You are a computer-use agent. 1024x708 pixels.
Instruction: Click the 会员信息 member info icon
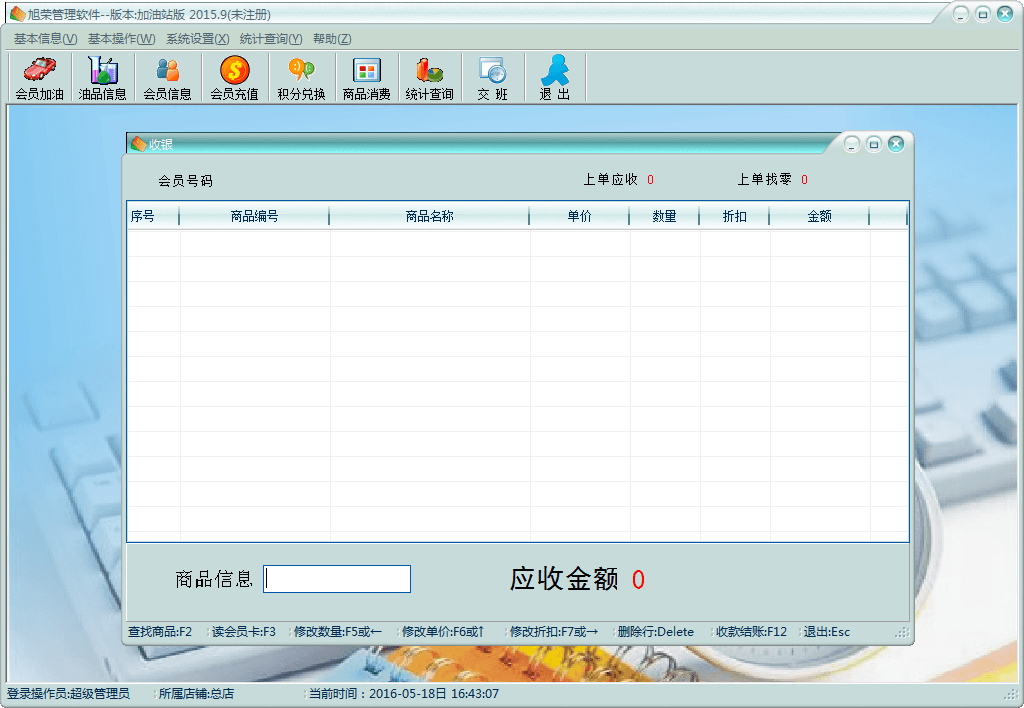click(x=167, y=77)
